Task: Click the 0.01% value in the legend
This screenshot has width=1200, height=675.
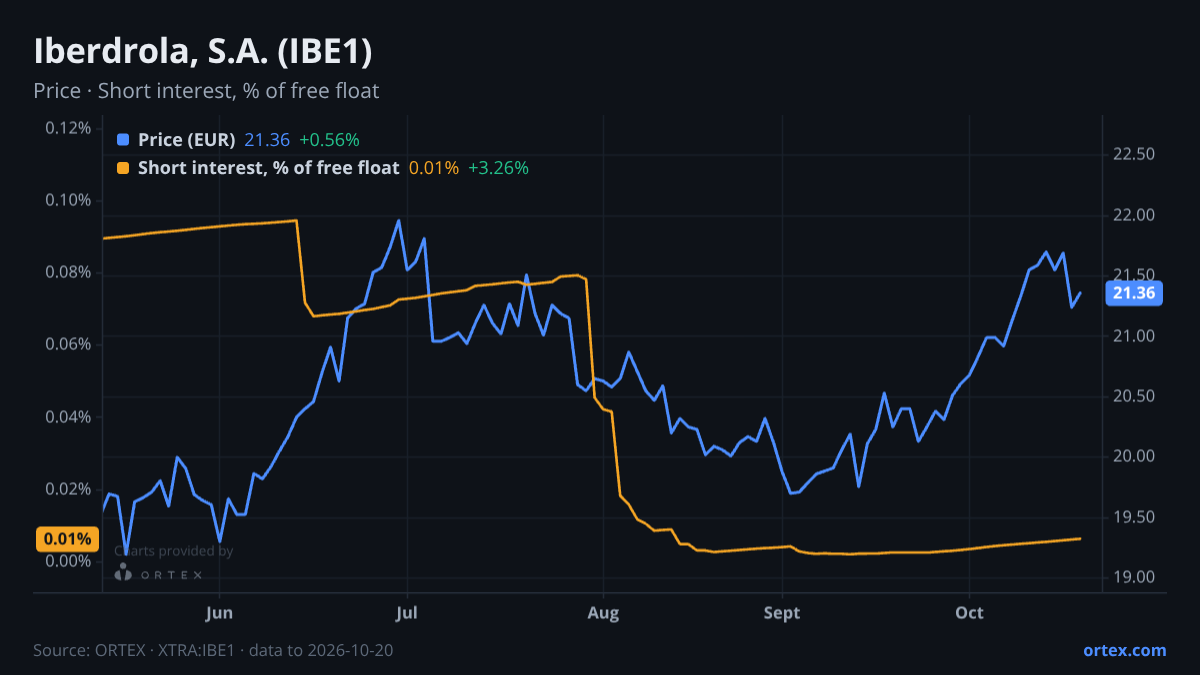Action: 434,168
